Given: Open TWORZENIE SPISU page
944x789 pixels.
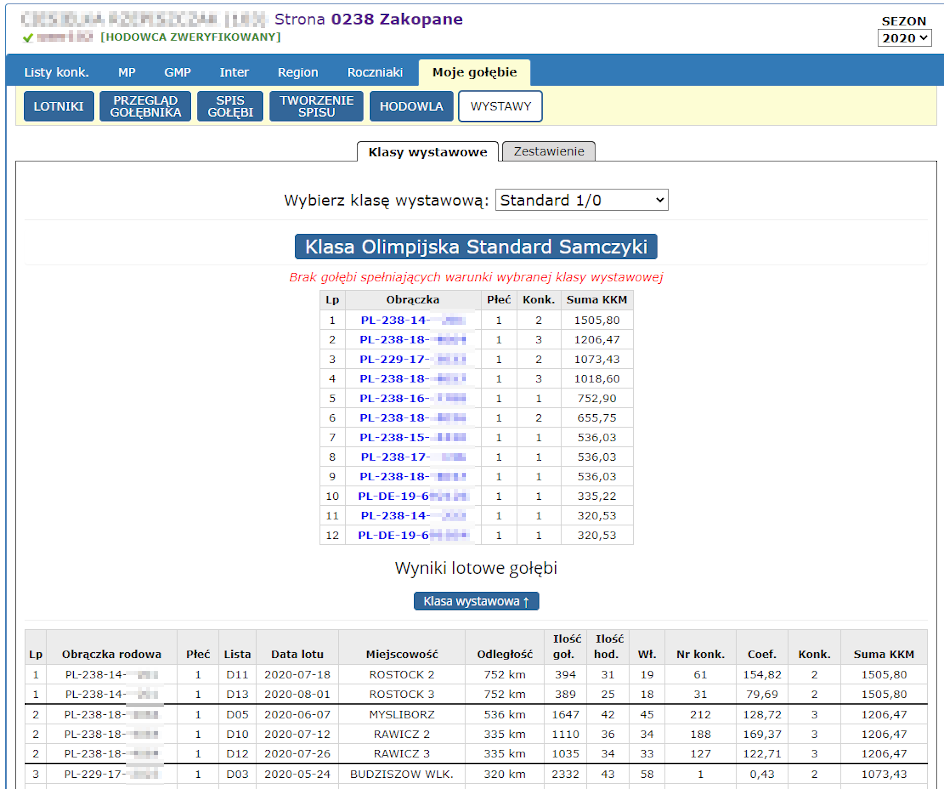Looking at the screenshot, I should tap(316, 106).
